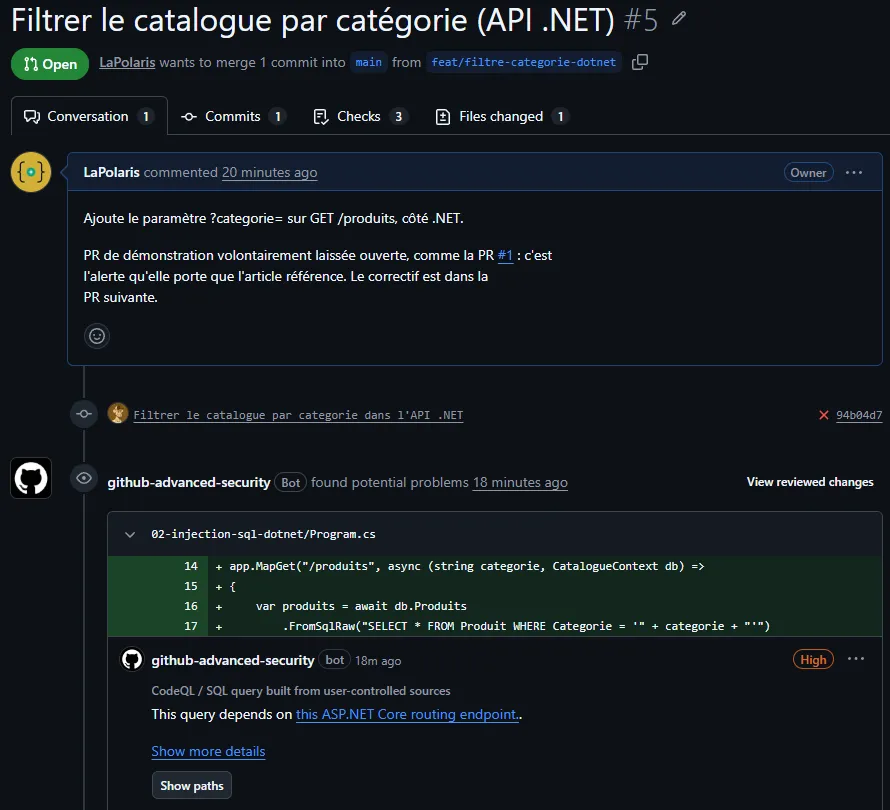Open LaPolaris profile link in merge line
This screenshot has width=890, height=810.
127,62
